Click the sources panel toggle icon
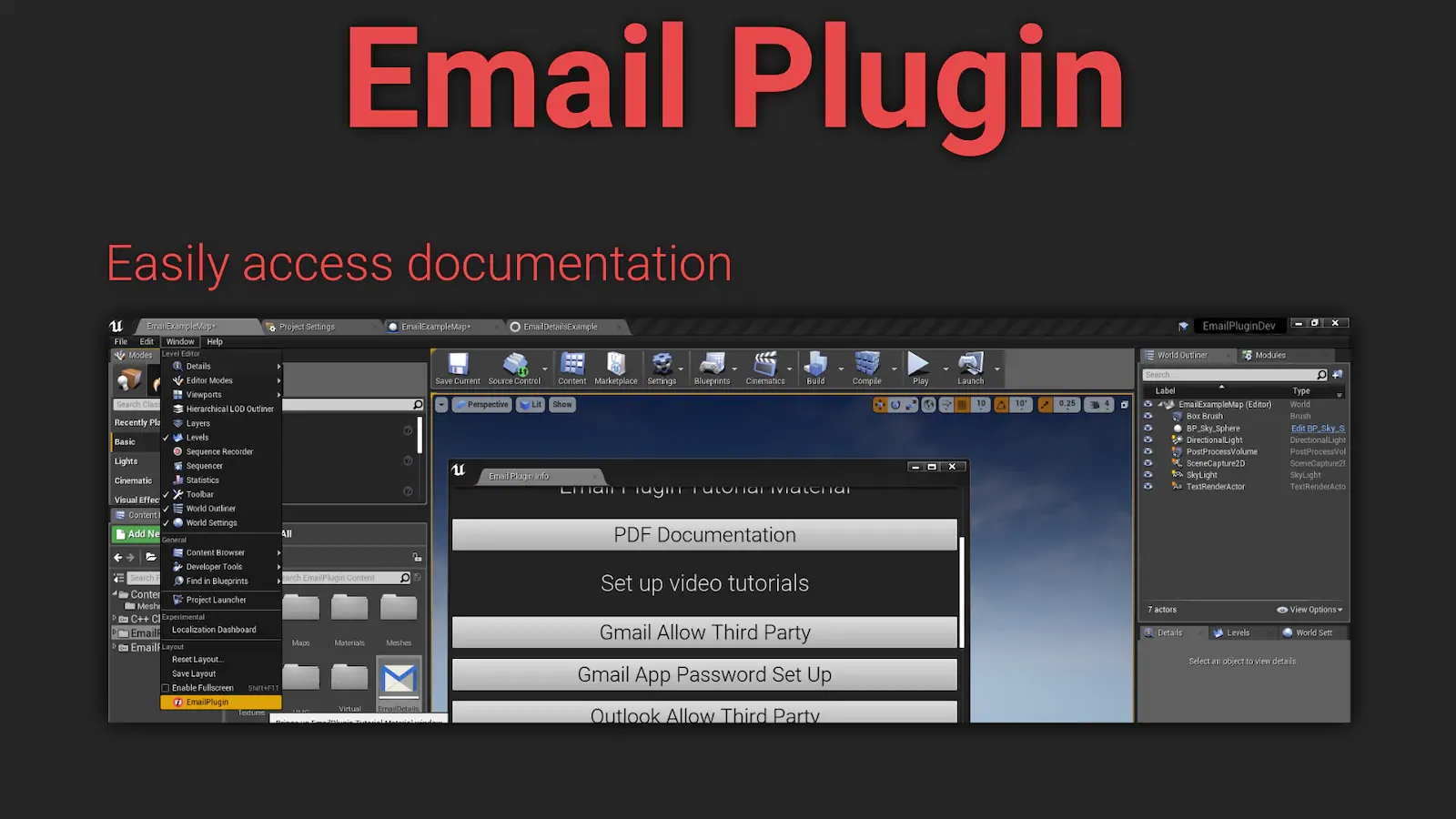 (118, 578)
